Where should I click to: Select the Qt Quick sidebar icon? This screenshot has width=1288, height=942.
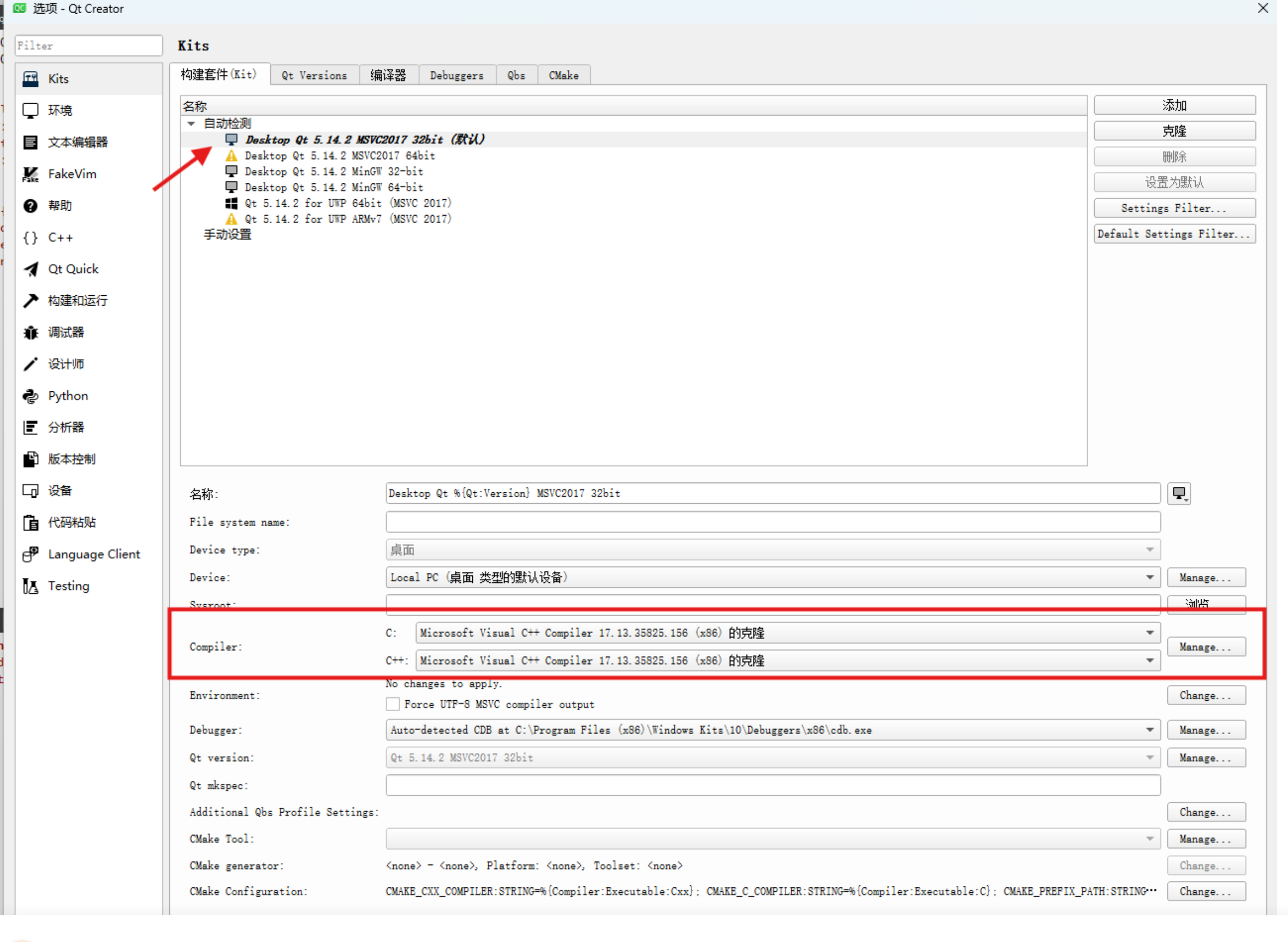(31, 269)
